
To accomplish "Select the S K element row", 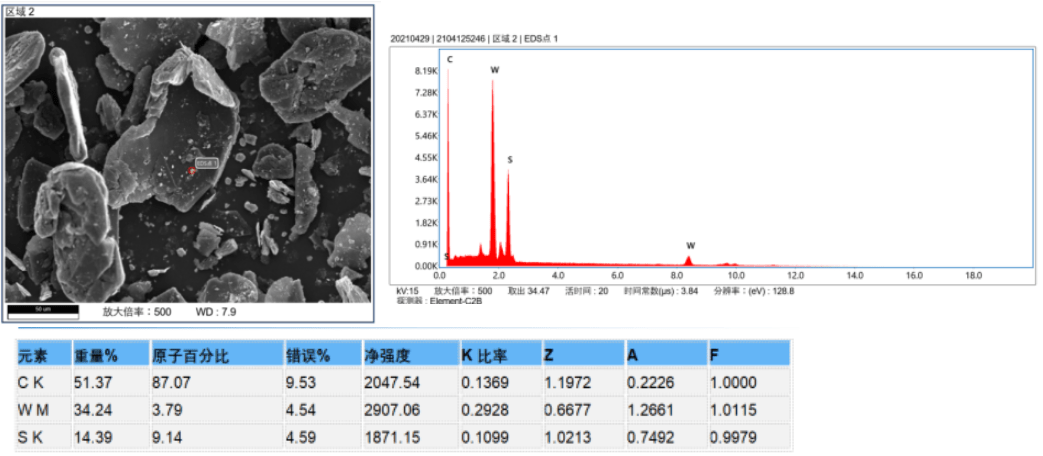I will (31, 437).
